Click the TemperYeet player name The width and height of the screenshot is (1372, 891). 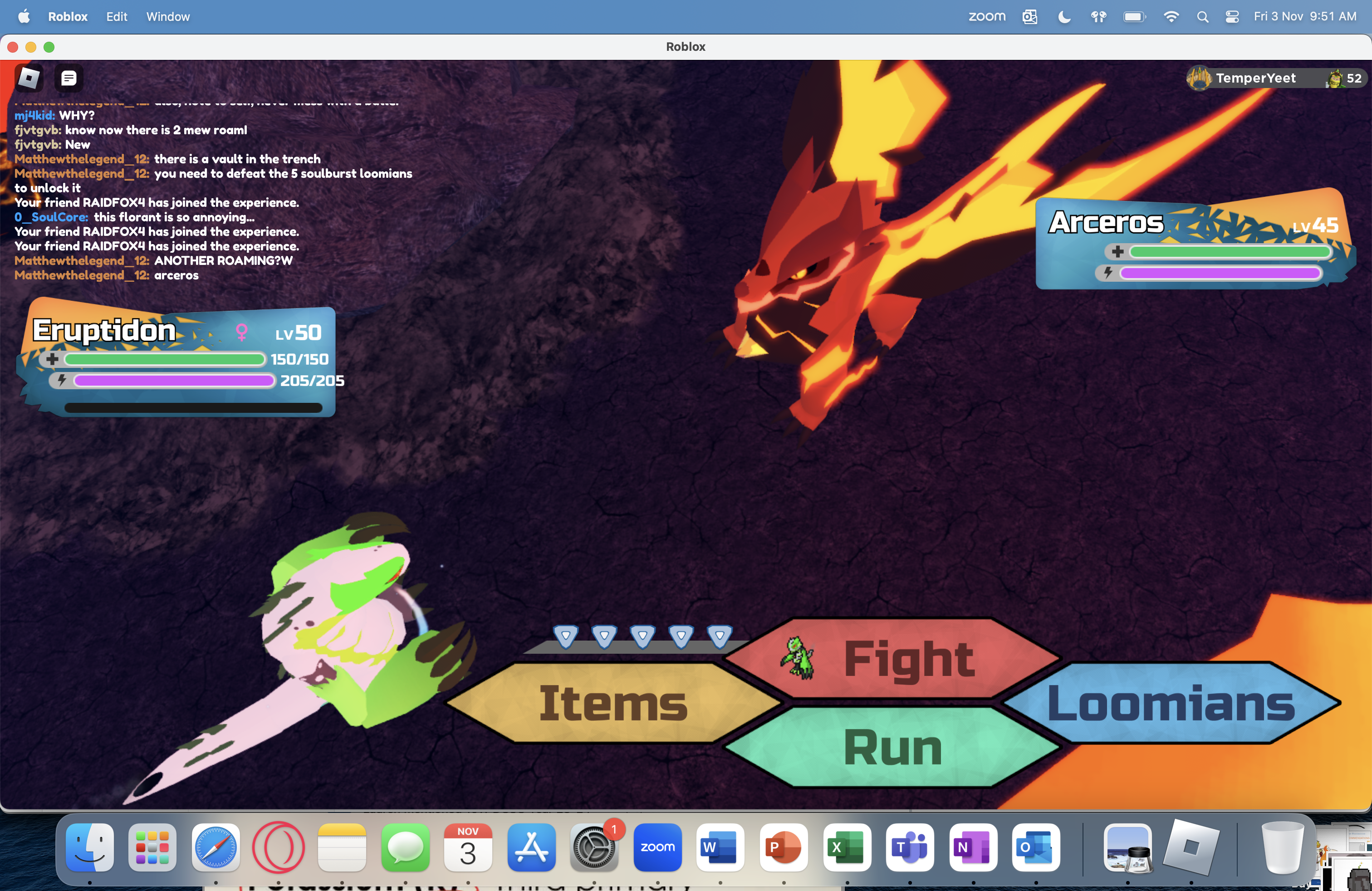1255,78
